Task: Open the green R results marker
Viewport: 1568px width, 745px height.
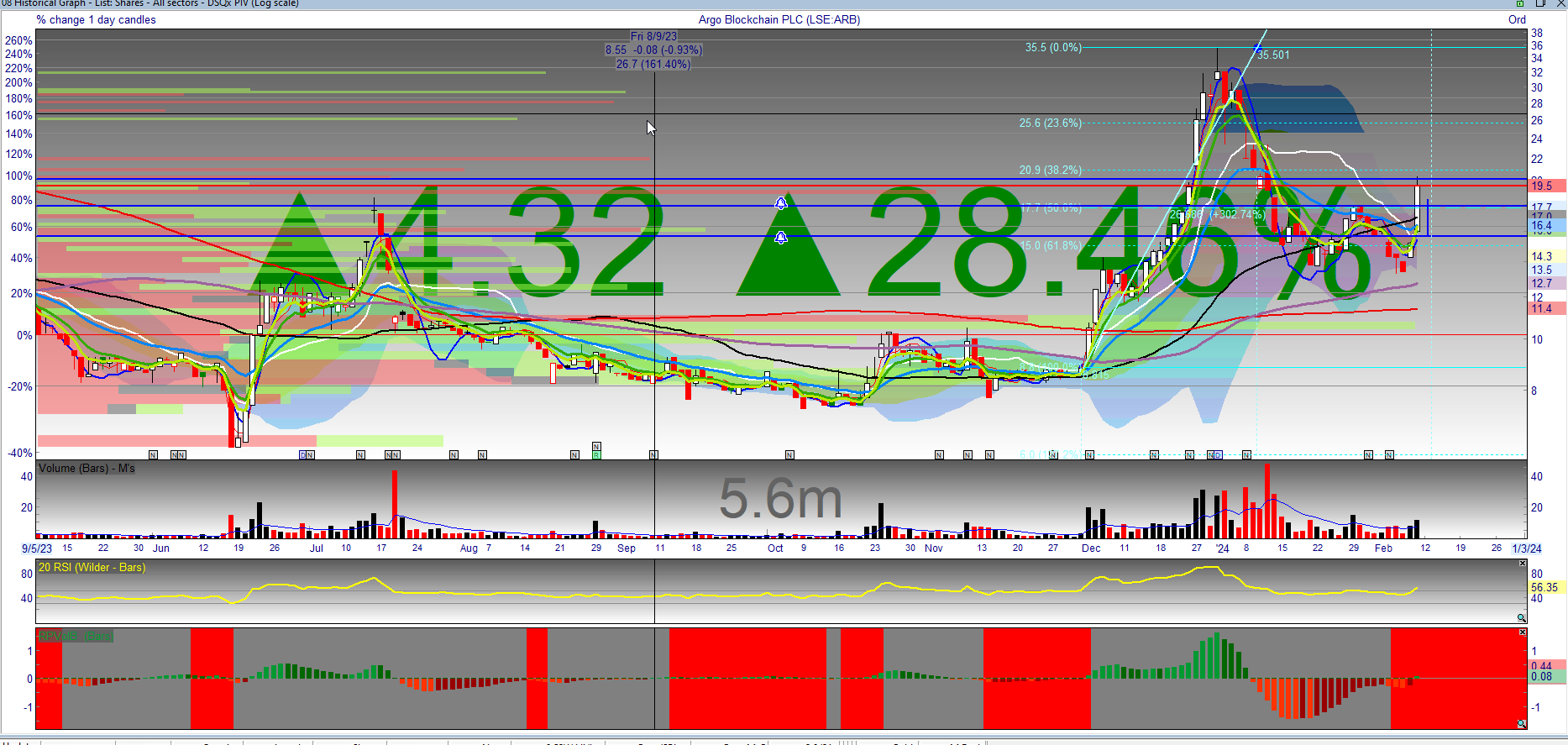Action: pyautogui.click(x=596, y=455)
